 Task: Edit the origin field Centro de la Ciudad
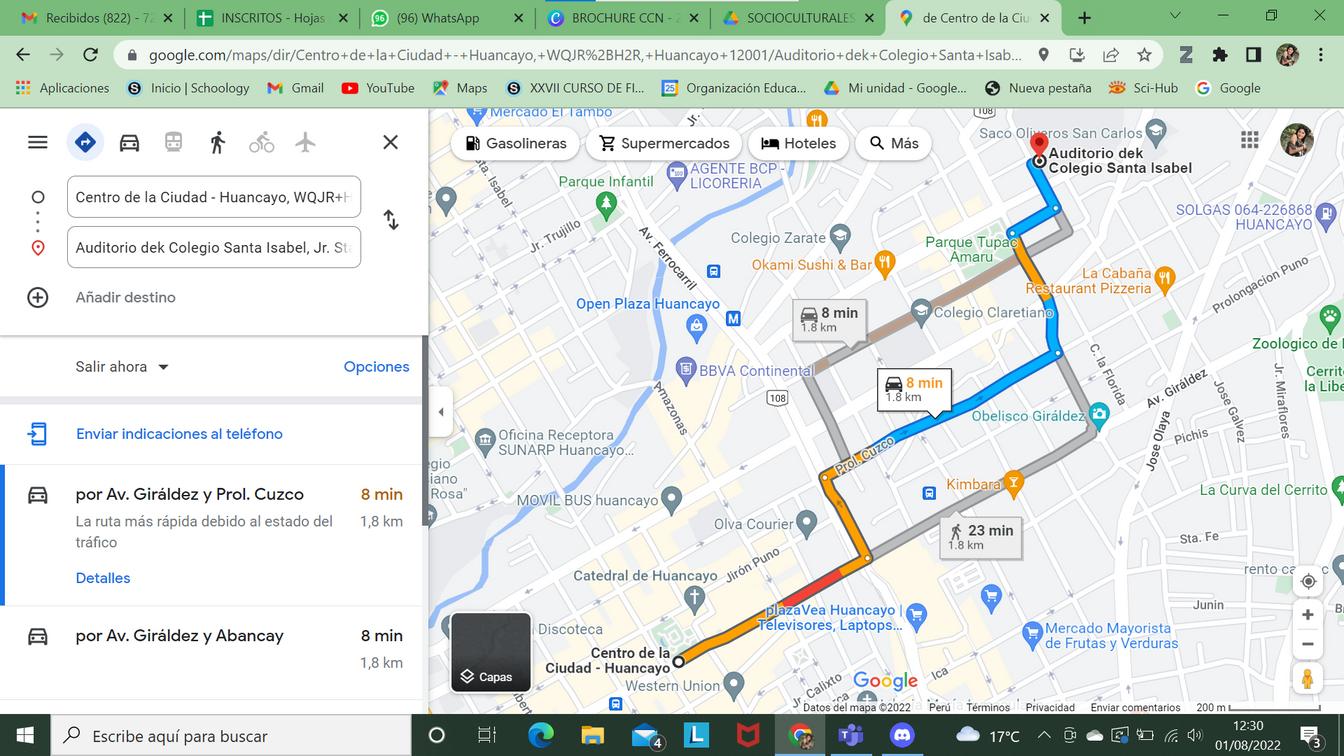coord(214,197)
